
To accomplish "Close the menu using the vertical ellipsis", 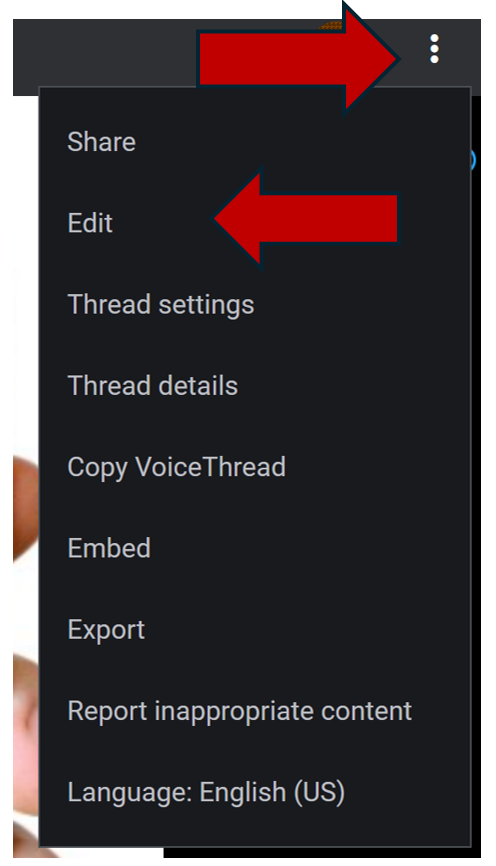I will [x=434, y=49].
